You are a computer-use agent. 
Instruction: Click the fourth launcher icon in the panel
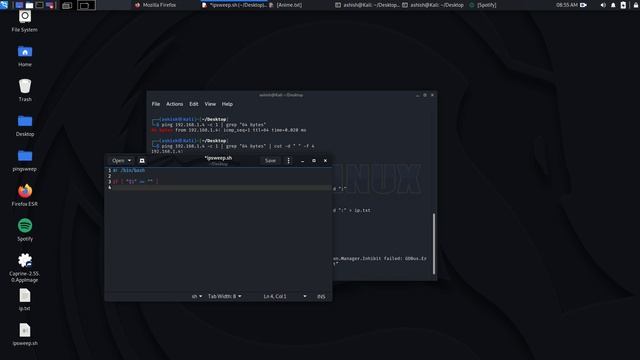click(x=50, y=5)
